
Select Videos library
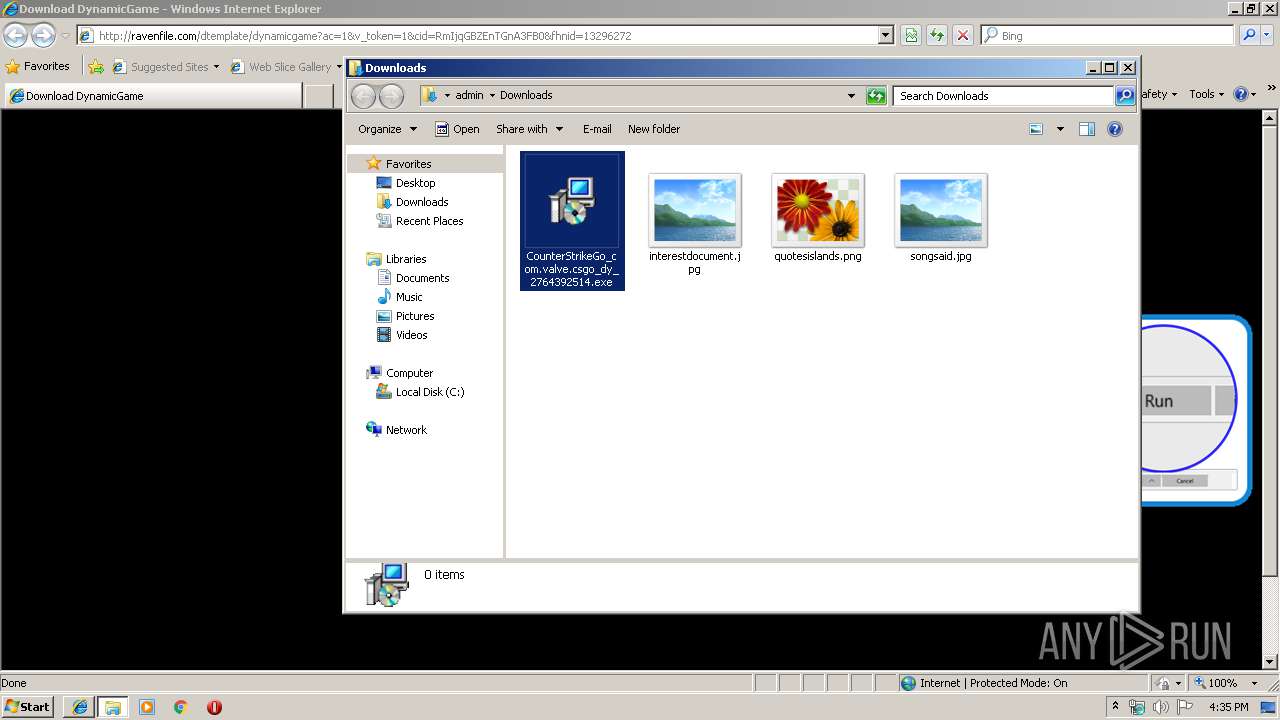[x=411, y=335]
